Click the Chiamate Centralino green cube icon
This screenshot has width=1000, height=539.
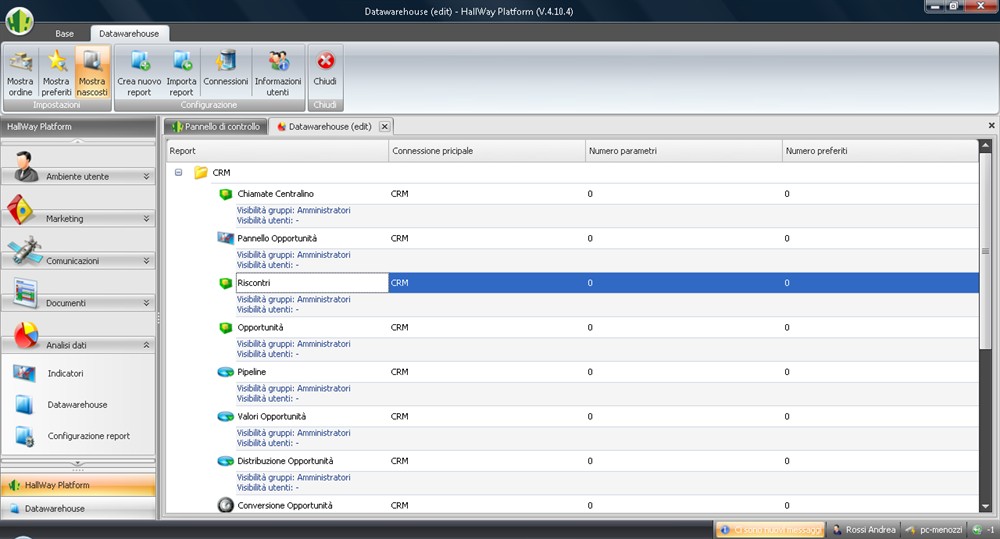point(225,194)
